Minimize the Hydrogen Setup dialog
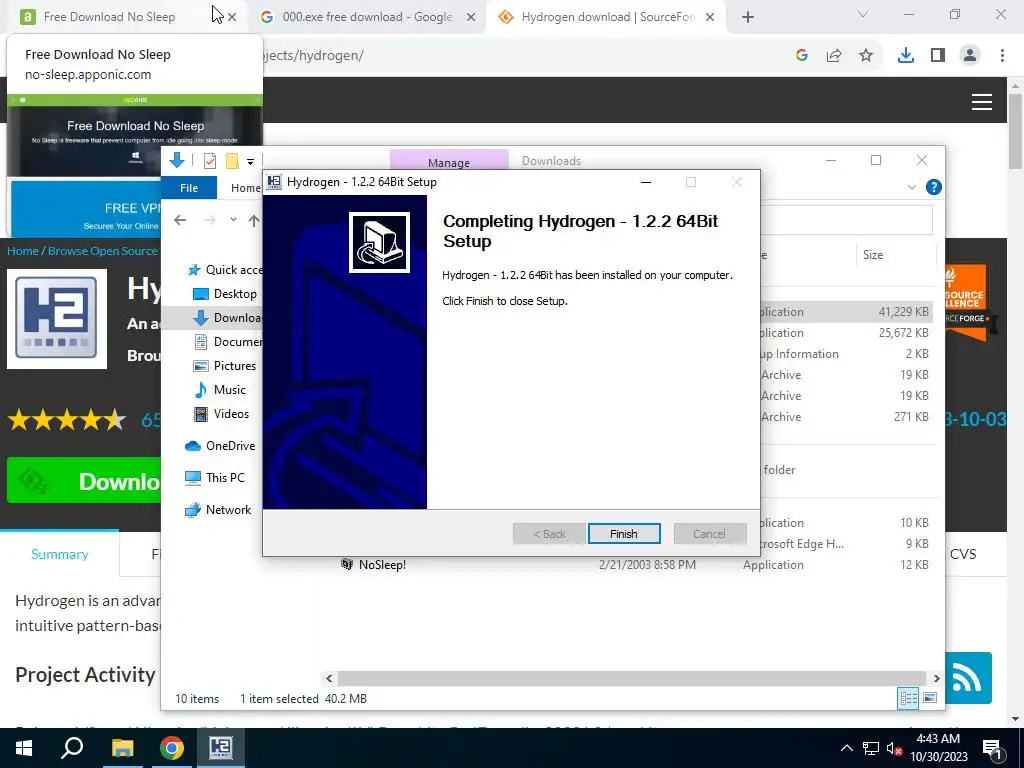Screen dimensions: 1024x768 point(646,182)
